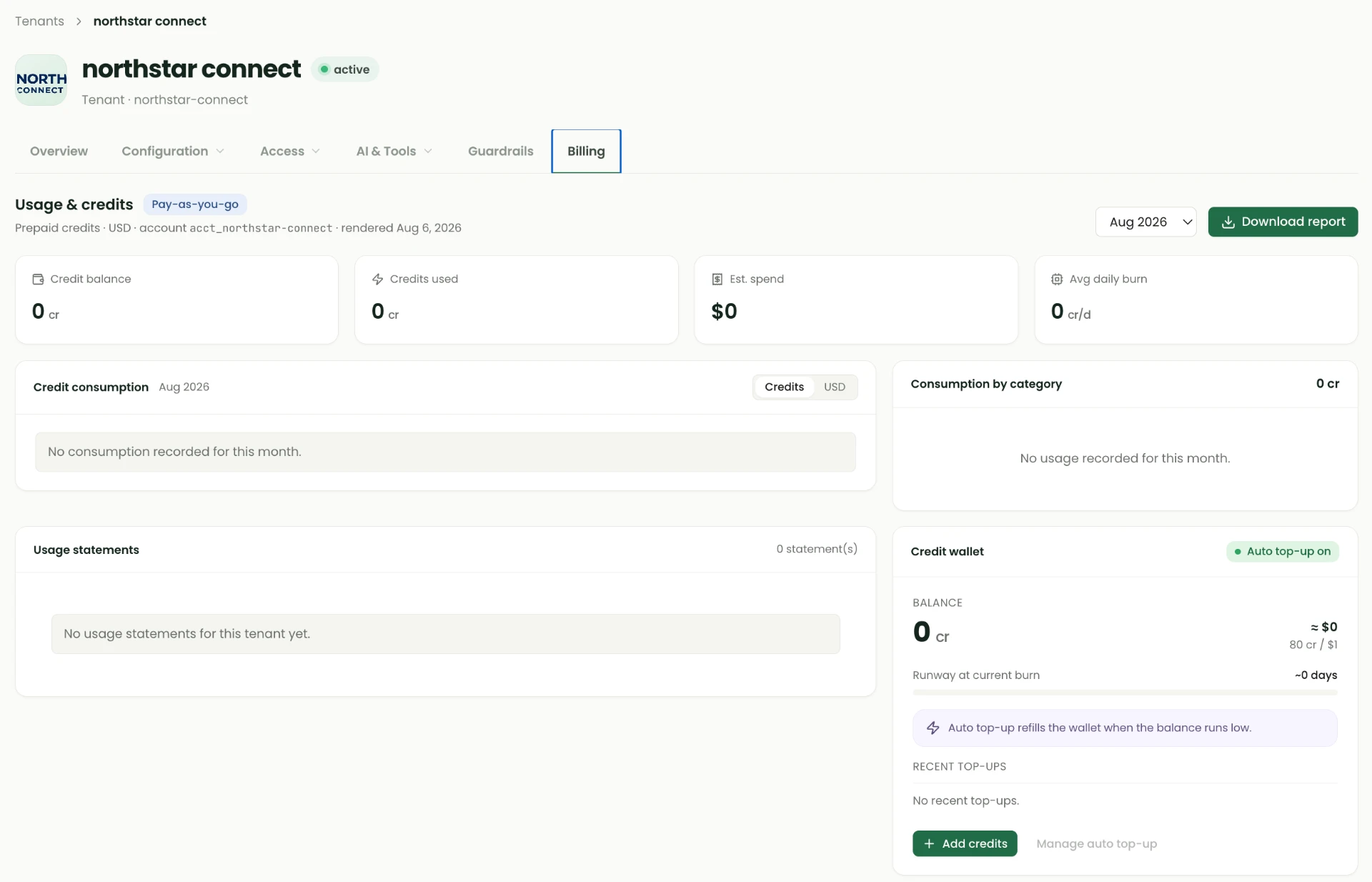Click the green dot in Auto top-up on badge
Screen dimensions: 1372x882
point(1238,552)
